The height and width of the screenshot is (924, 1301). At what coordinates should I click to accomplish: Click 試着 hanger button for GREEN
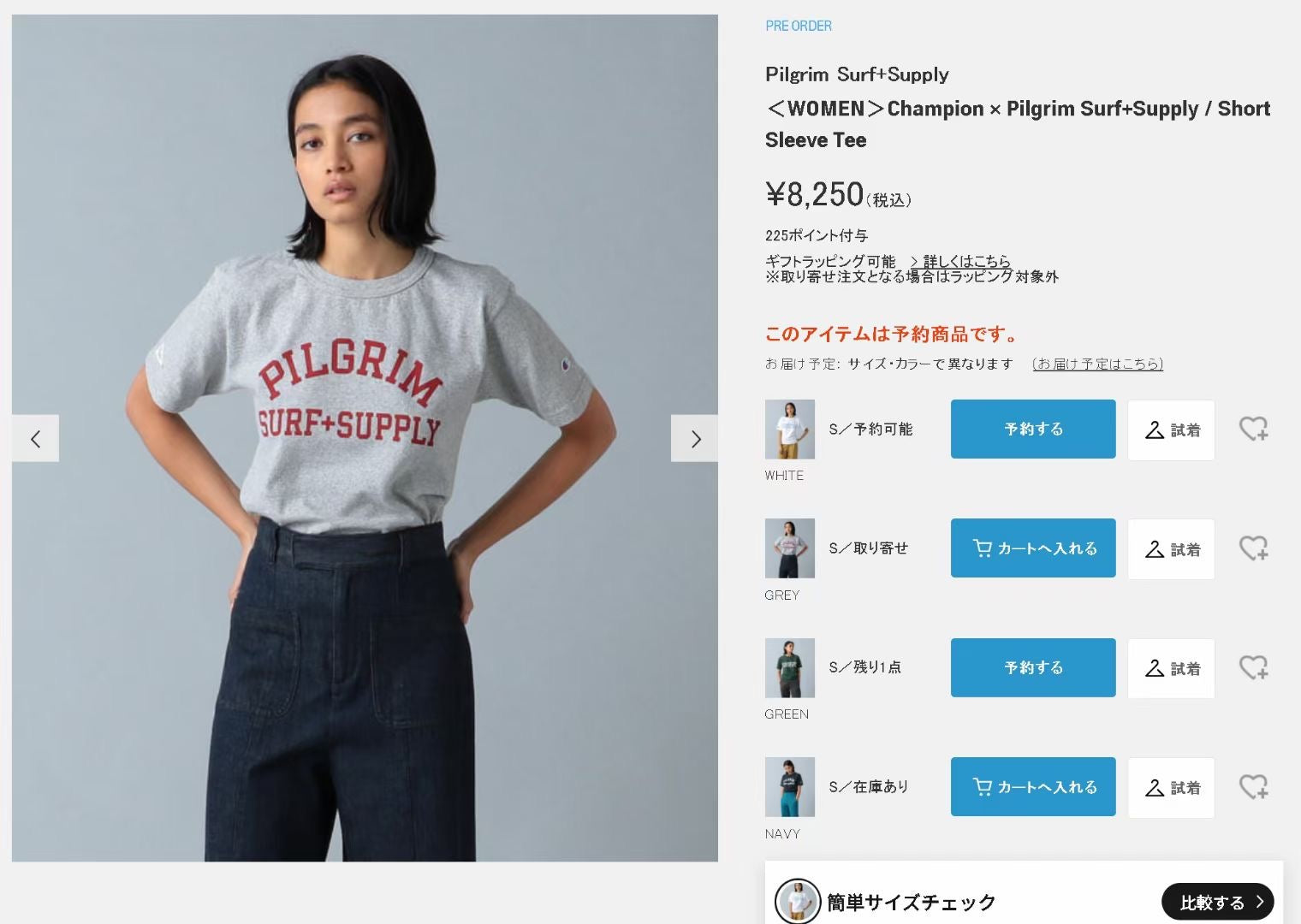[x=1171, y=668]
